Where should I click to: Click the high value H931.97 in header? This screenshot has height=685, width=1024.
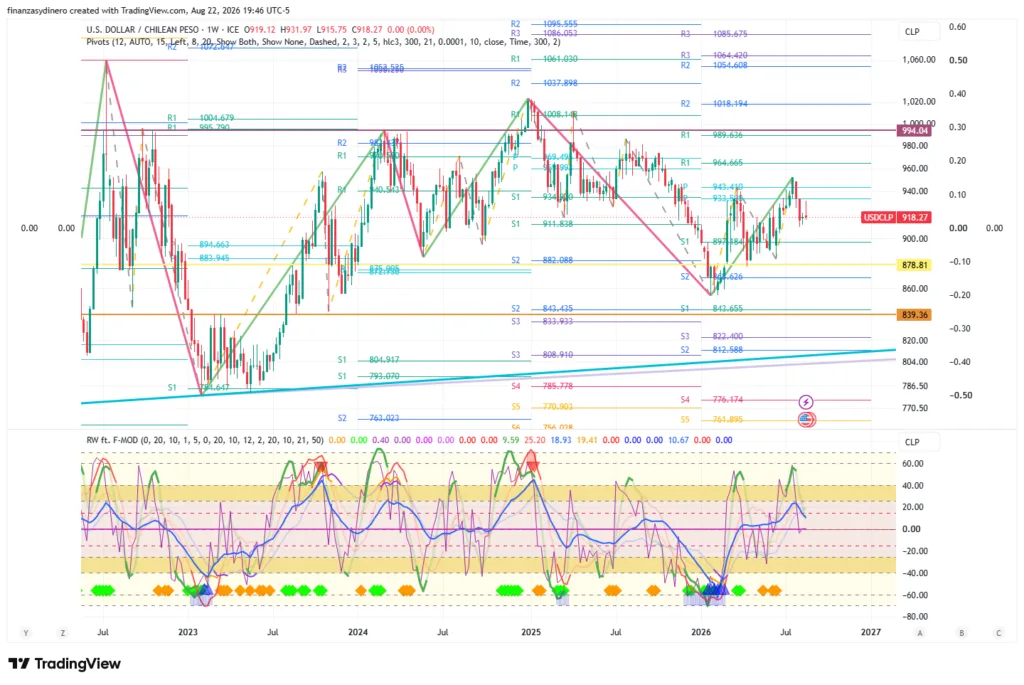[x=296, y=29]
